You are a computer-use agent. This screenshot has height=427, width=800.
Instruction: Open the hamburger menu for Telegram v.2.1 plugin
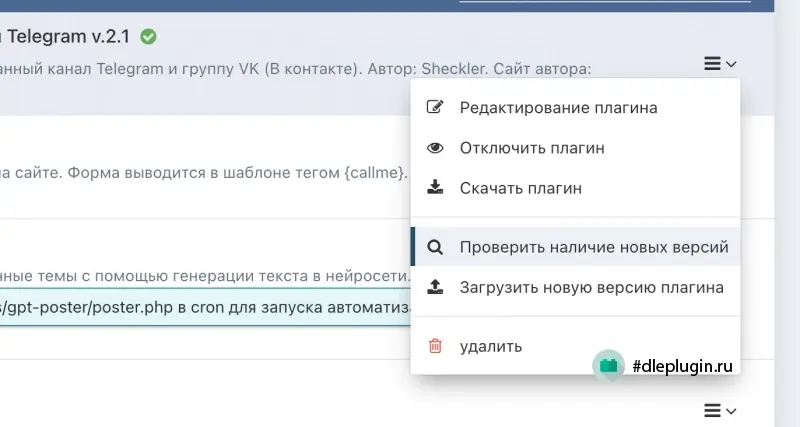tap(720, 64)
